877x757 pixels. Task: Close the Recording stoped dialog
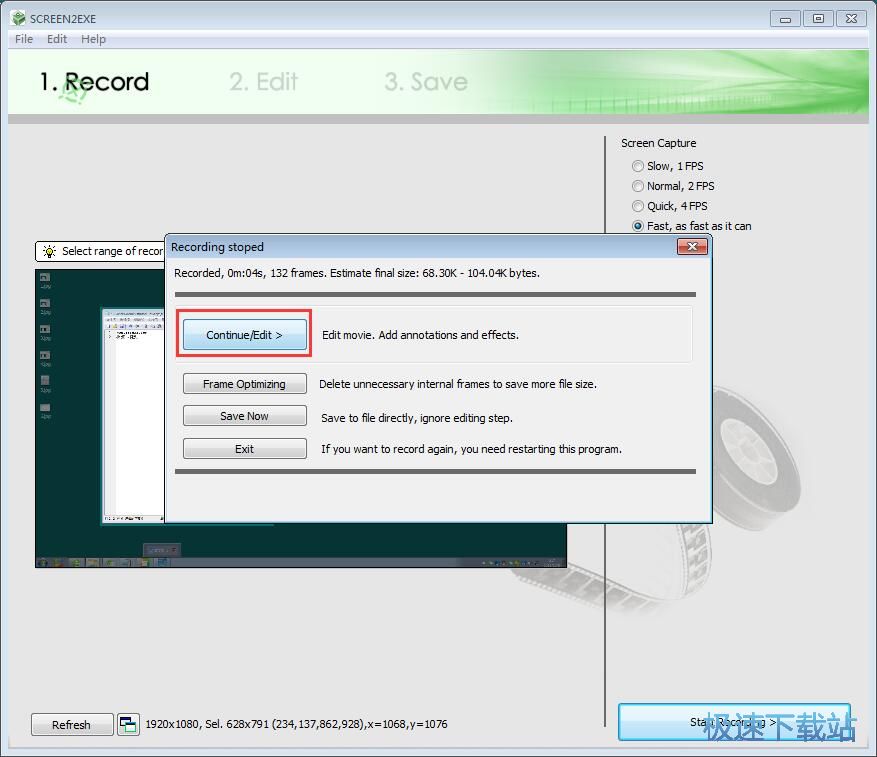coord(692,247)
